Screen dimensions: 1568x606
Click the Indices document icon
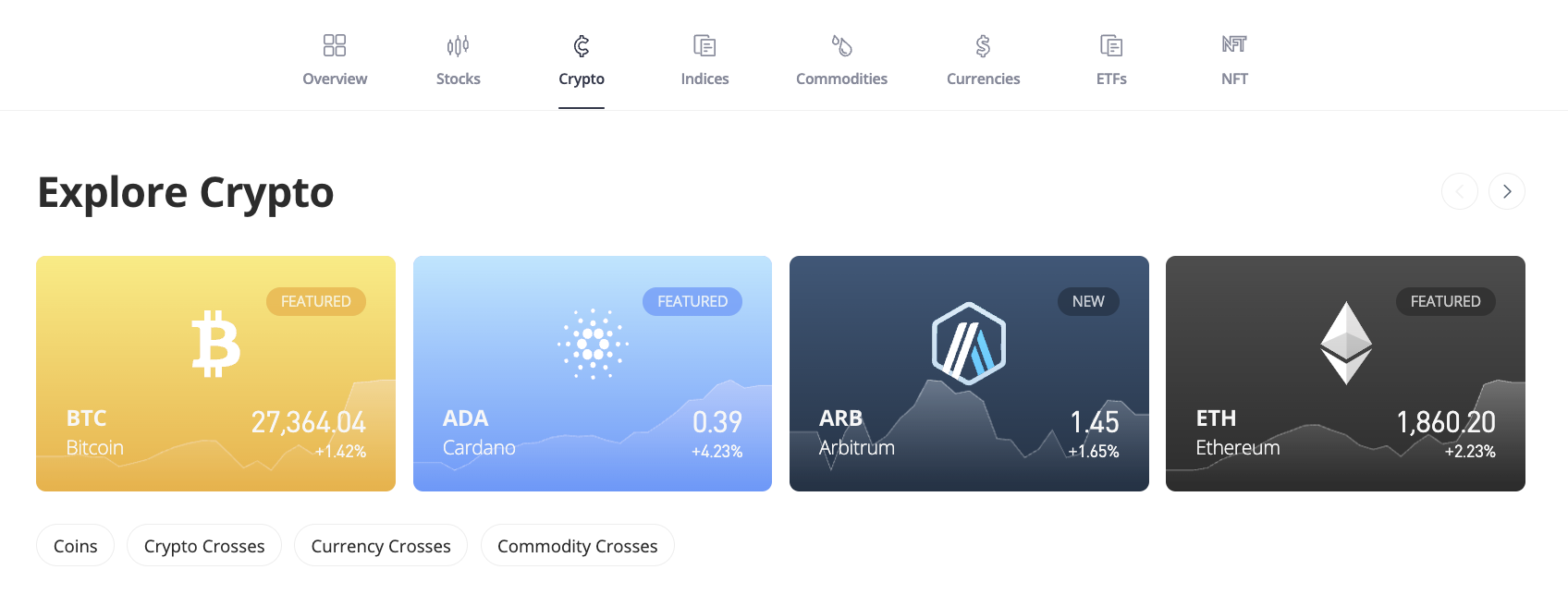pos(704,45)
